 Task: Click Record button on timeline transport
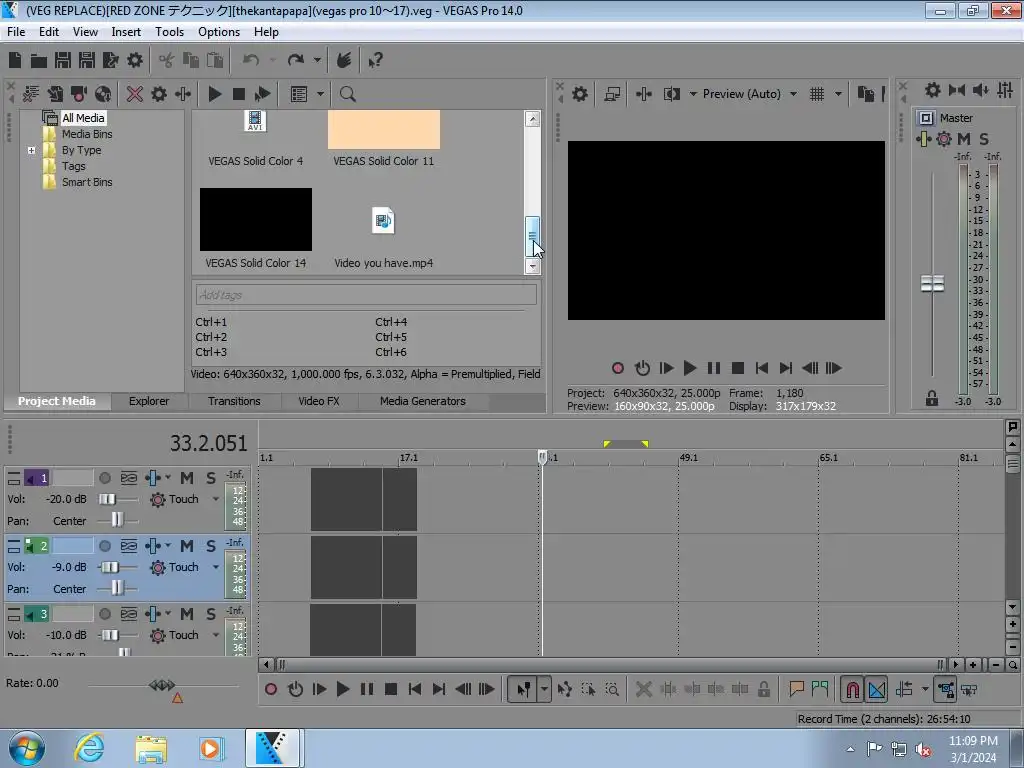point(271,690)
